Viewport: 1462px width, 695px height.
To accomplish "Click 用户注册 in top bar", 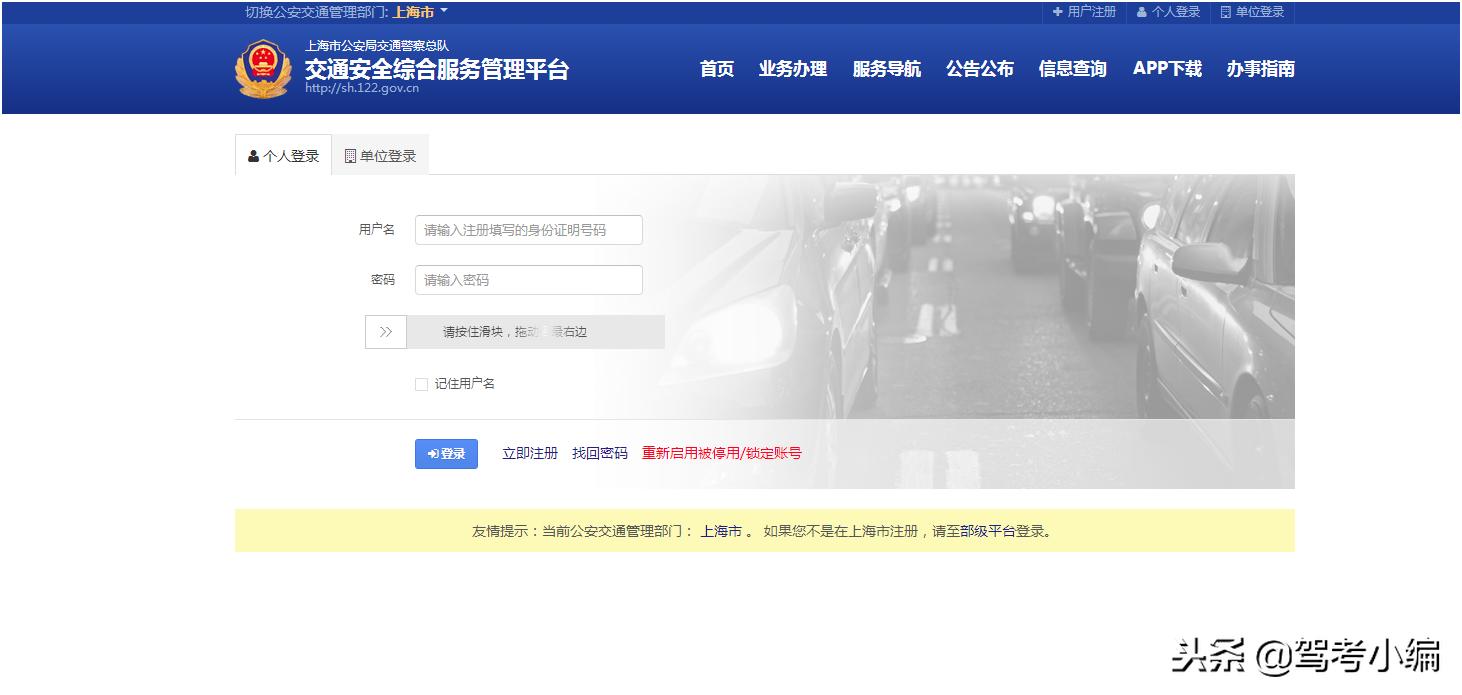I will tap(1084, 12).
